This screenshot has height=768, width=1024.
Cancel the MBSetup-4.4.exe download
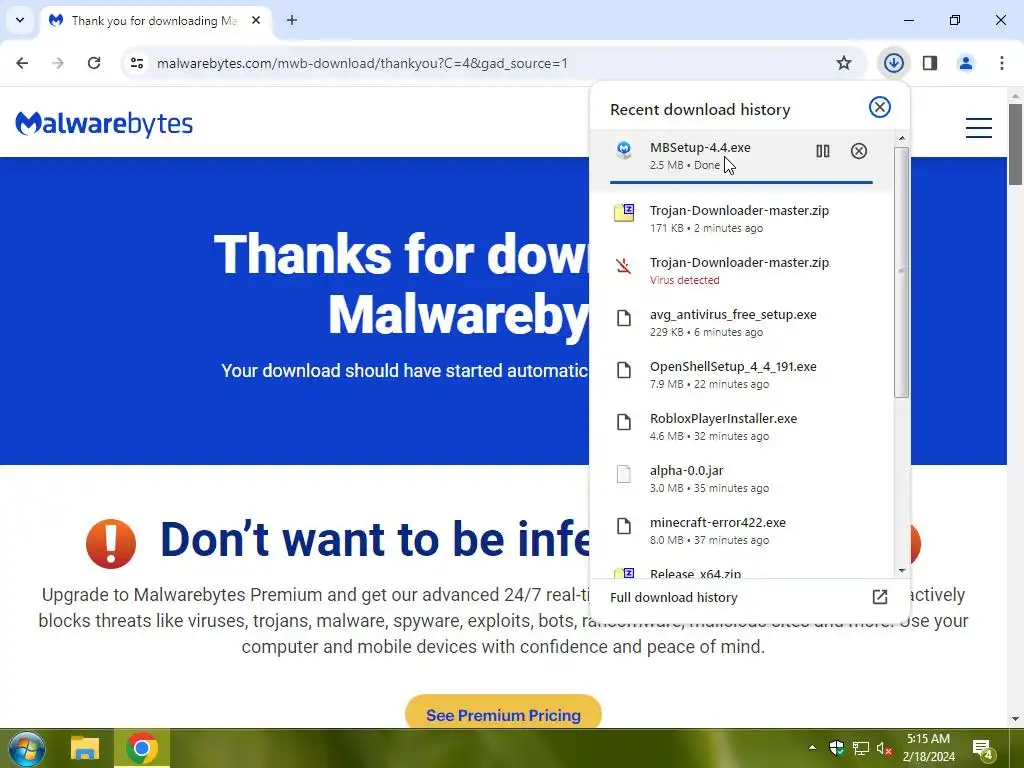859,151
